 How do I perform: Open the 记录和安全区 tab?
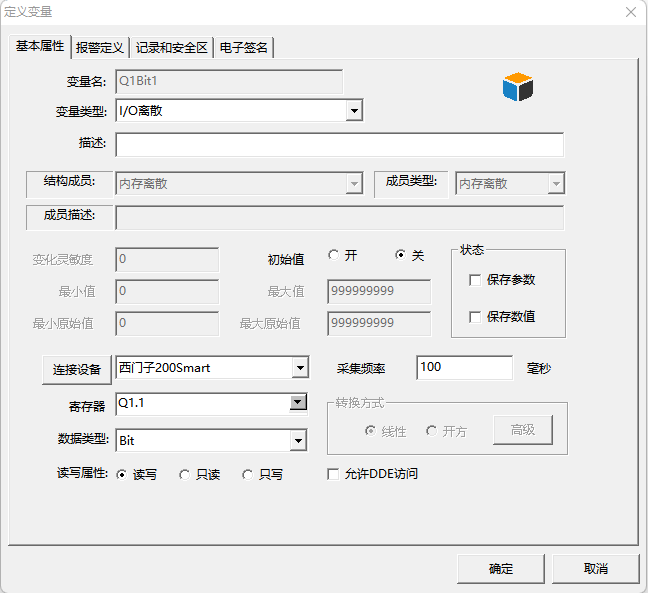coord(172,48)
